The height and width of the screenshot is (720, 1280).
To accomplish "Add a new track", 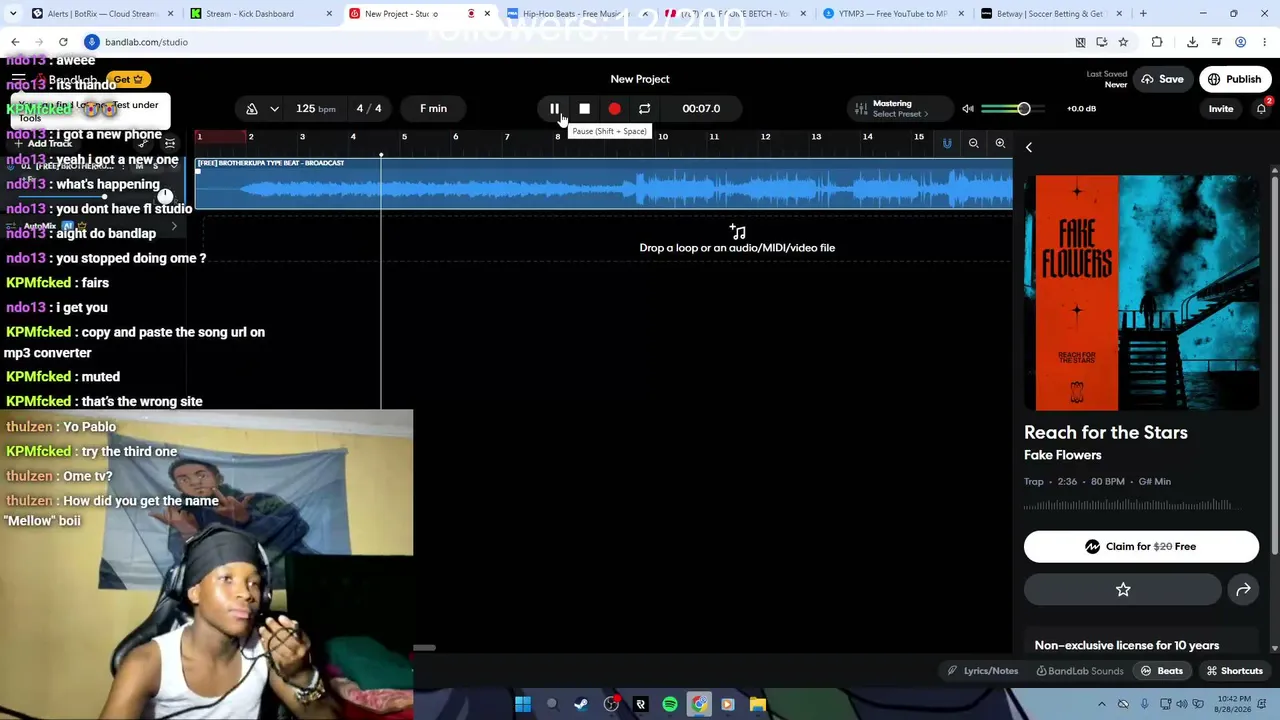I will pyautogui.click(x=43, y=144).
